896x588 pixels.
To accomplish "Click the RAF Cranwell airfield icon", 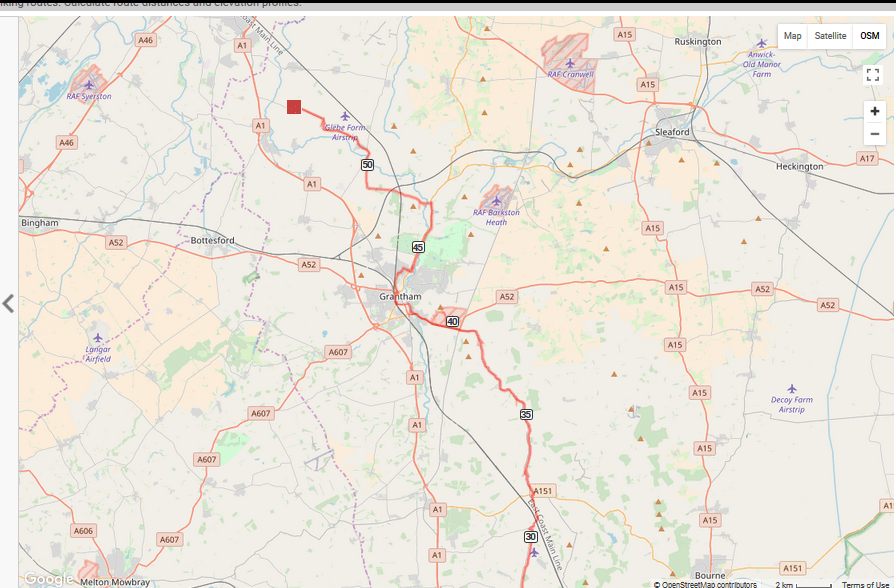I will [570, 63].
